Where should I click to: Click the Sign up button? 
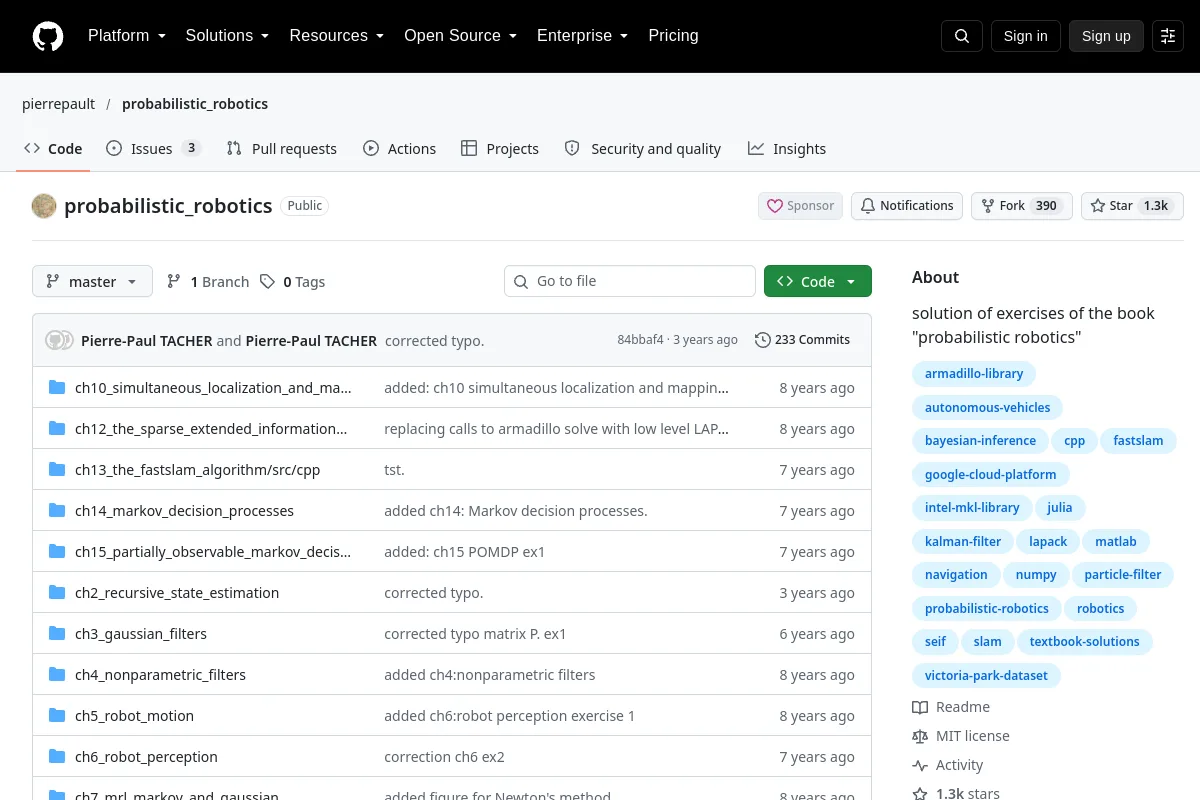coord(1106,36)
